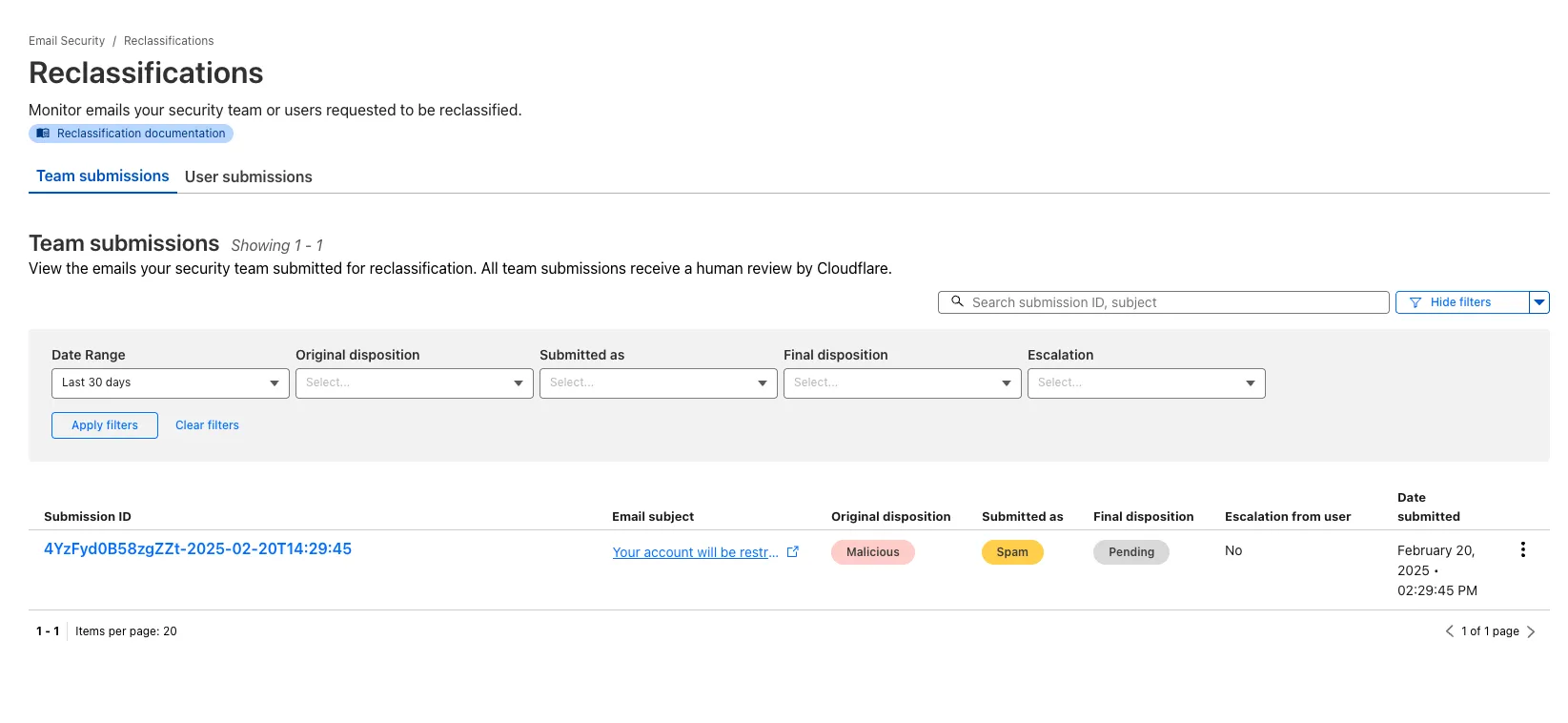Click the search submission ID input field

click(x=1172, y=302)
